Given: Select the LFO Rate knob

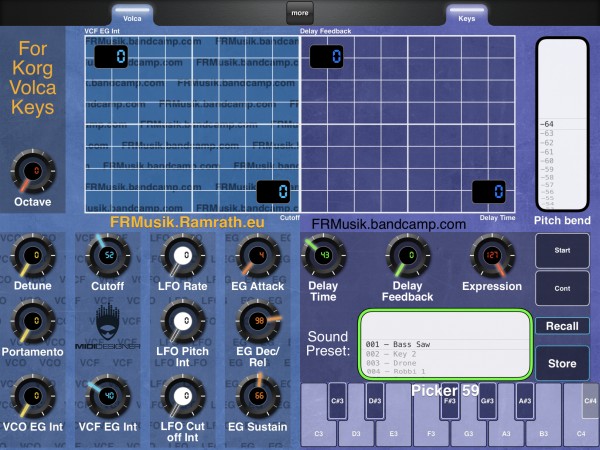Looking at the screenshot, I should (183, 255).
